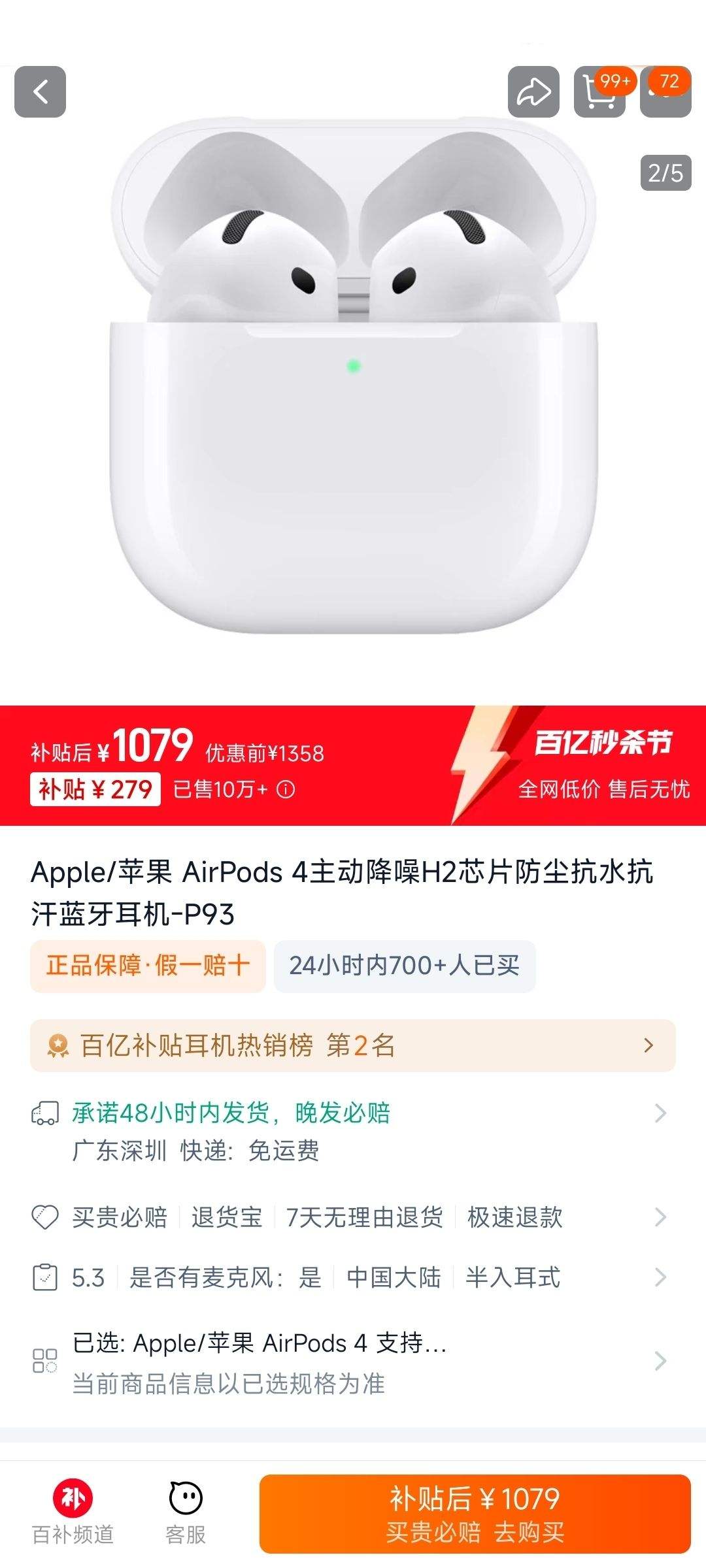Tap the heart icon beside 买贵必赔
The image size is (706, 1568).
click(x=45, y=1217)
